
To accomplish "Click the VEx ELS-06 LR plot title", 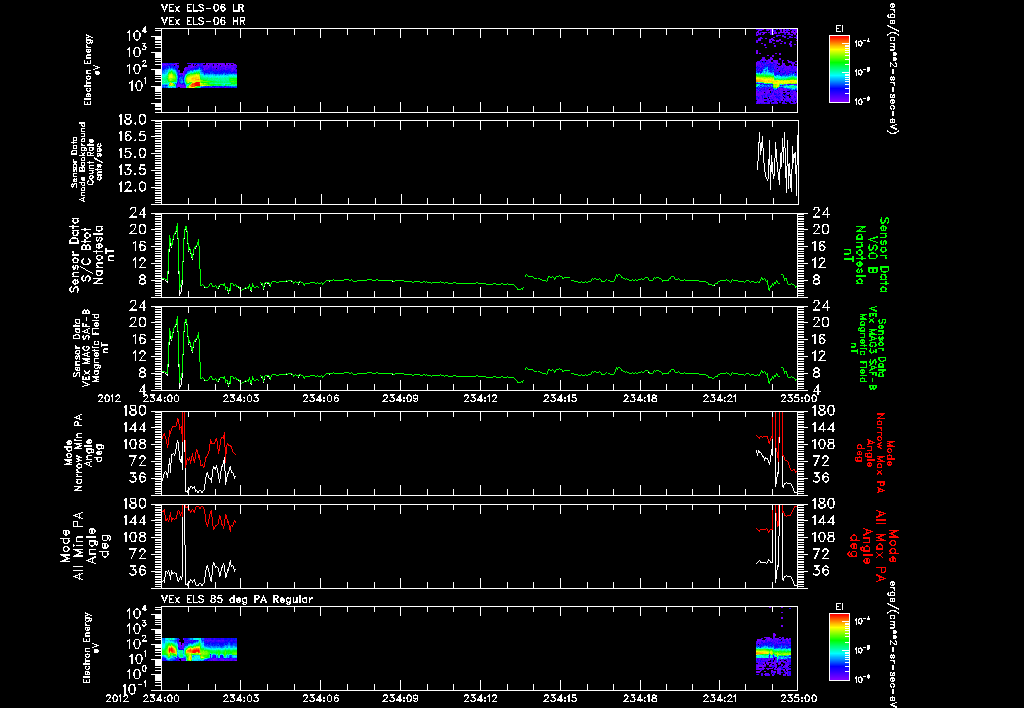I will coord(203,8).
